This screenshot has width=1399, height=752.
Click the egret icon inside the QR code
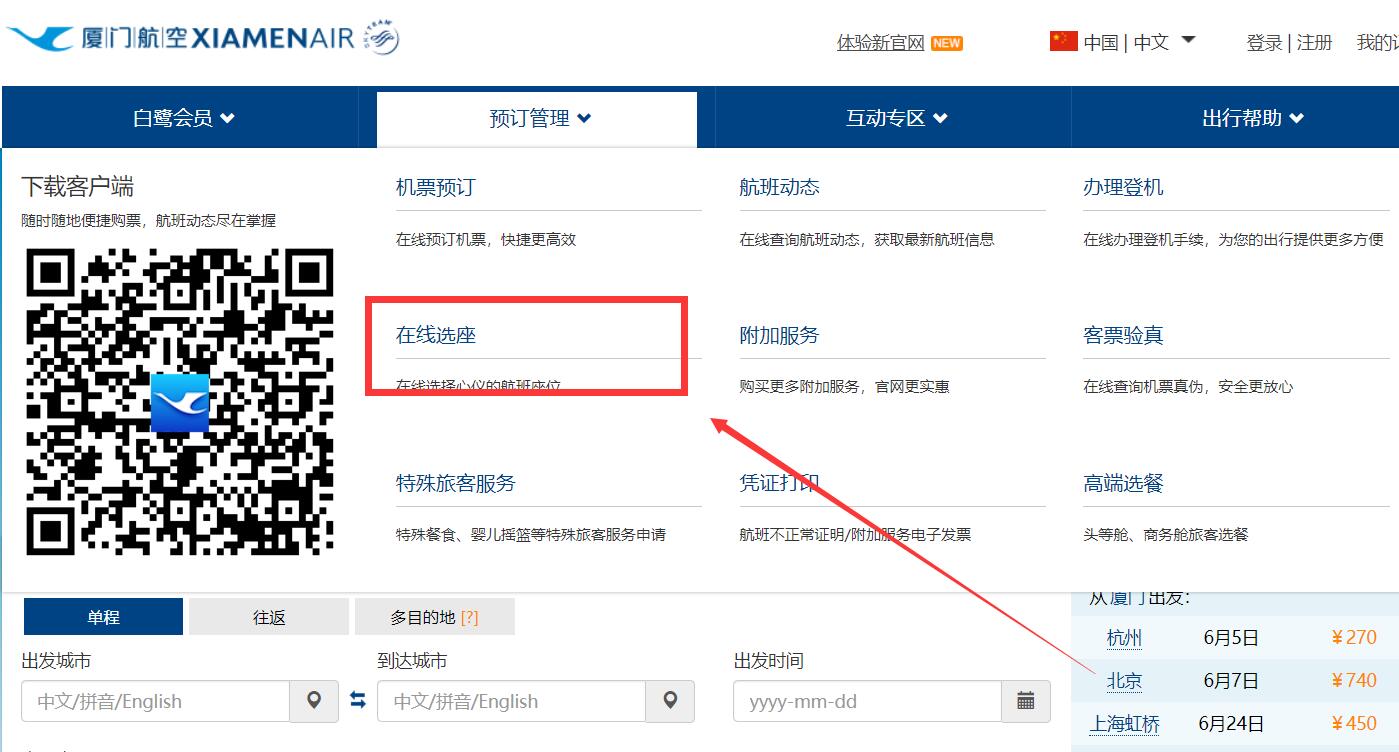180,403
